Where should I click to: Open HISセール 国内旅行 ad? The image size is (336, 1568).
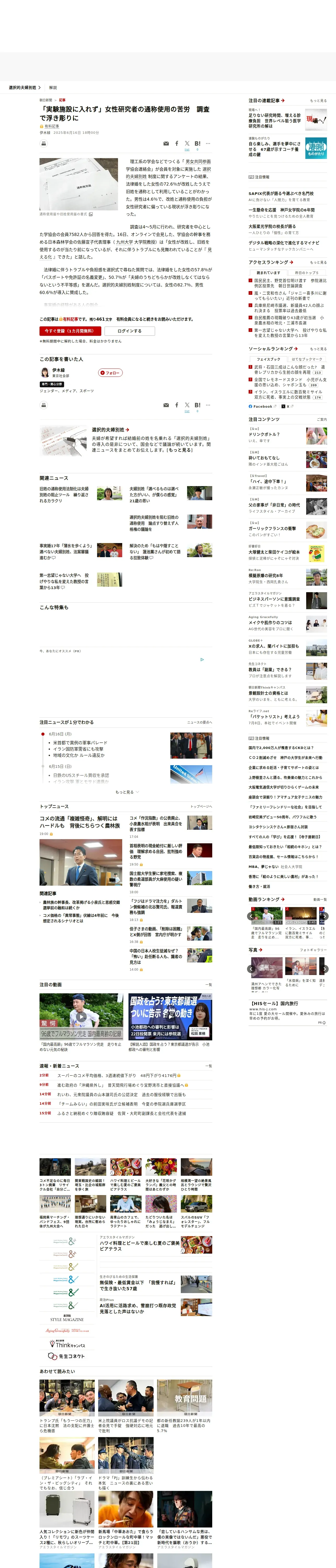273,1003
